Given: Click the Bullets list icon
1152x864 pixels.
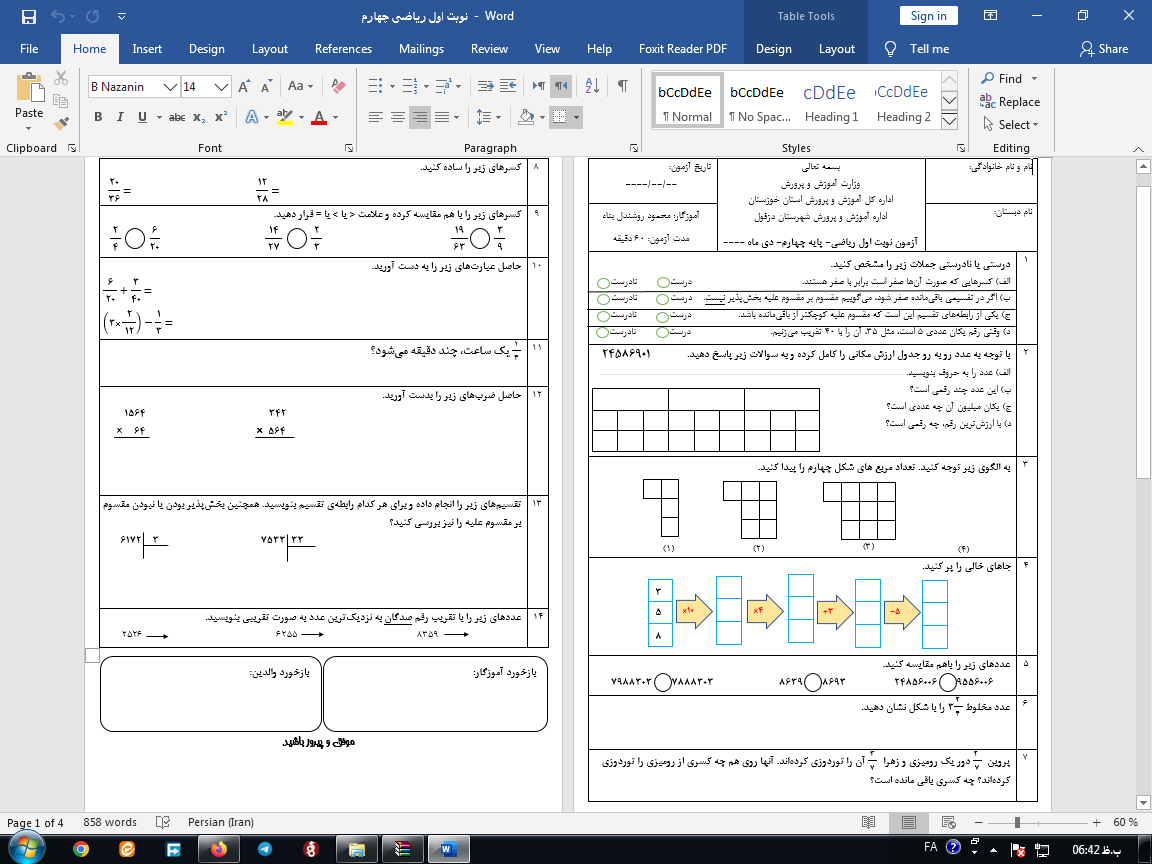Looking at the screenshot, I should [x=375, y=87].
